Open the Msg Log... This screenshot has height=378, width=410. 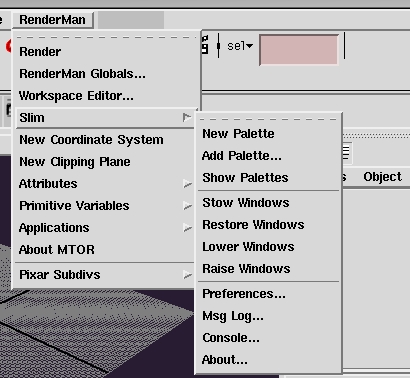[x=268, y=316]
